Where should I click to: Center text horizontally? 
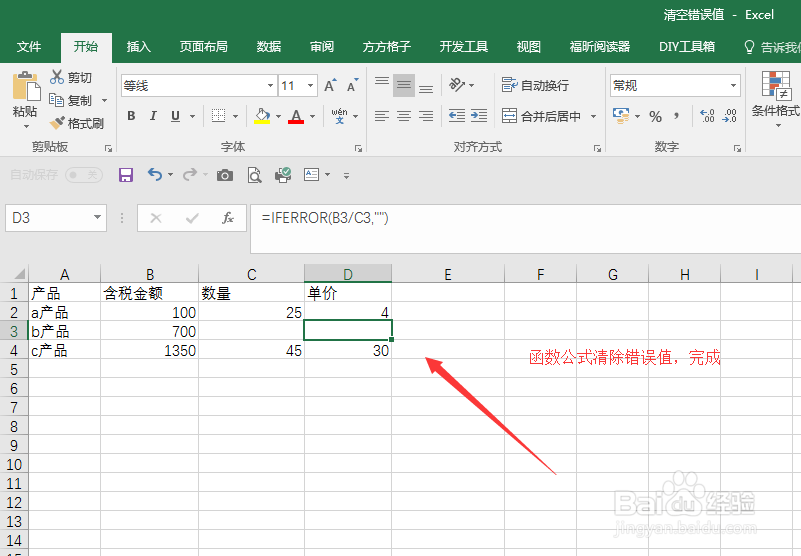click(x=404, y=117)
